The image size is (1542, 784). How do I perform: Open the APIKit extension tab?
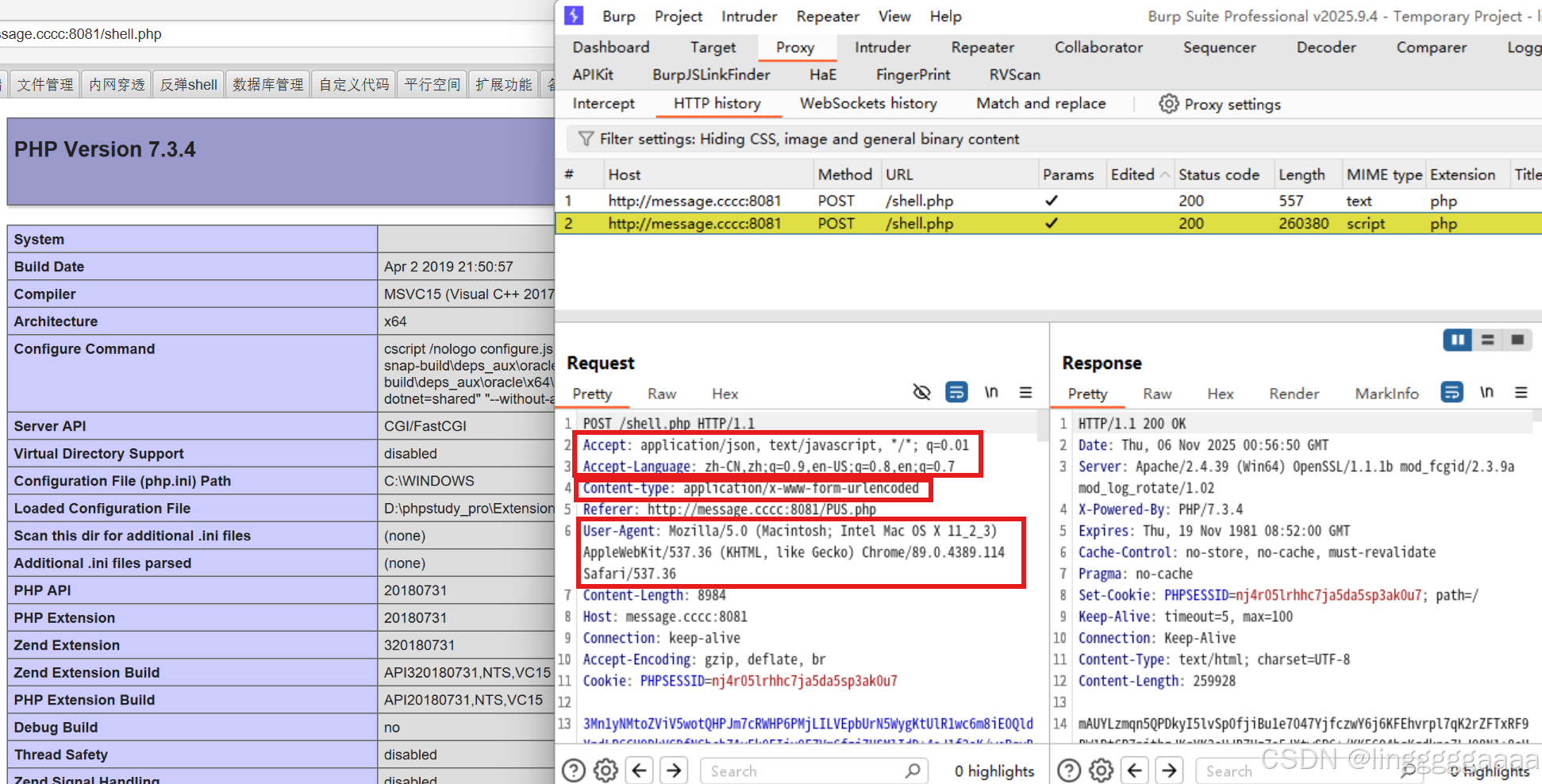pyautogui.click(x=593, y=75)
